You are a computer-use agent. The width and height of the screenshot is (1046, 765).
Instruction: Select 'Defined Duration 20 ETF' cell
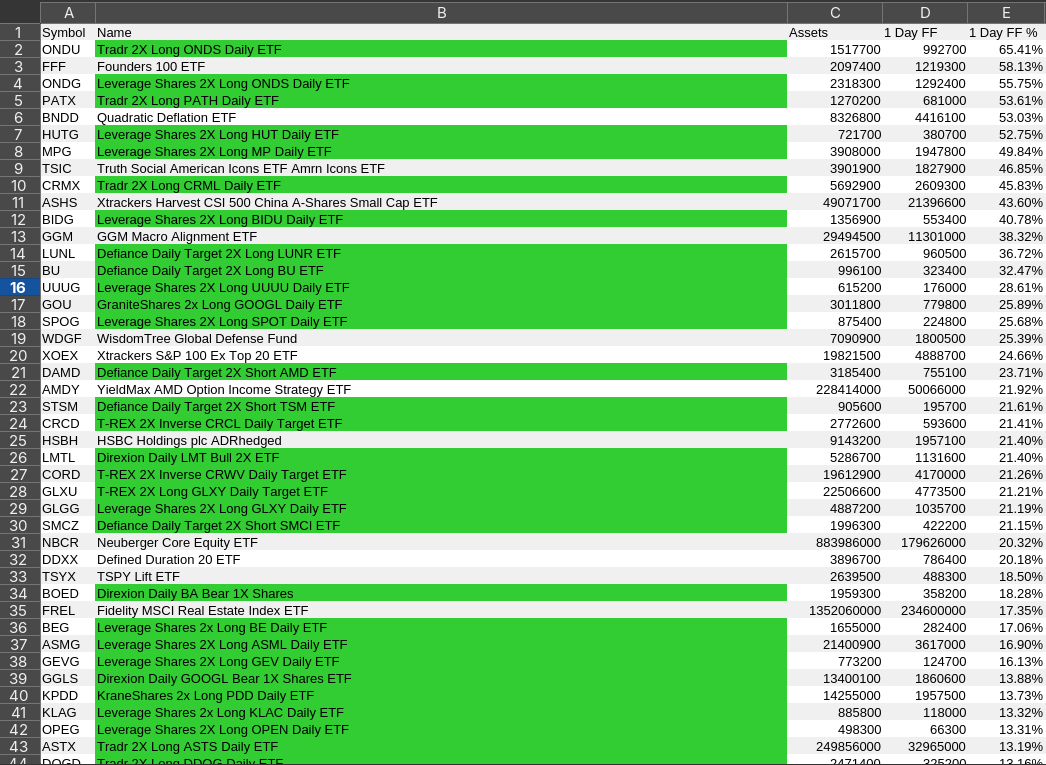[x=441, y=560]
